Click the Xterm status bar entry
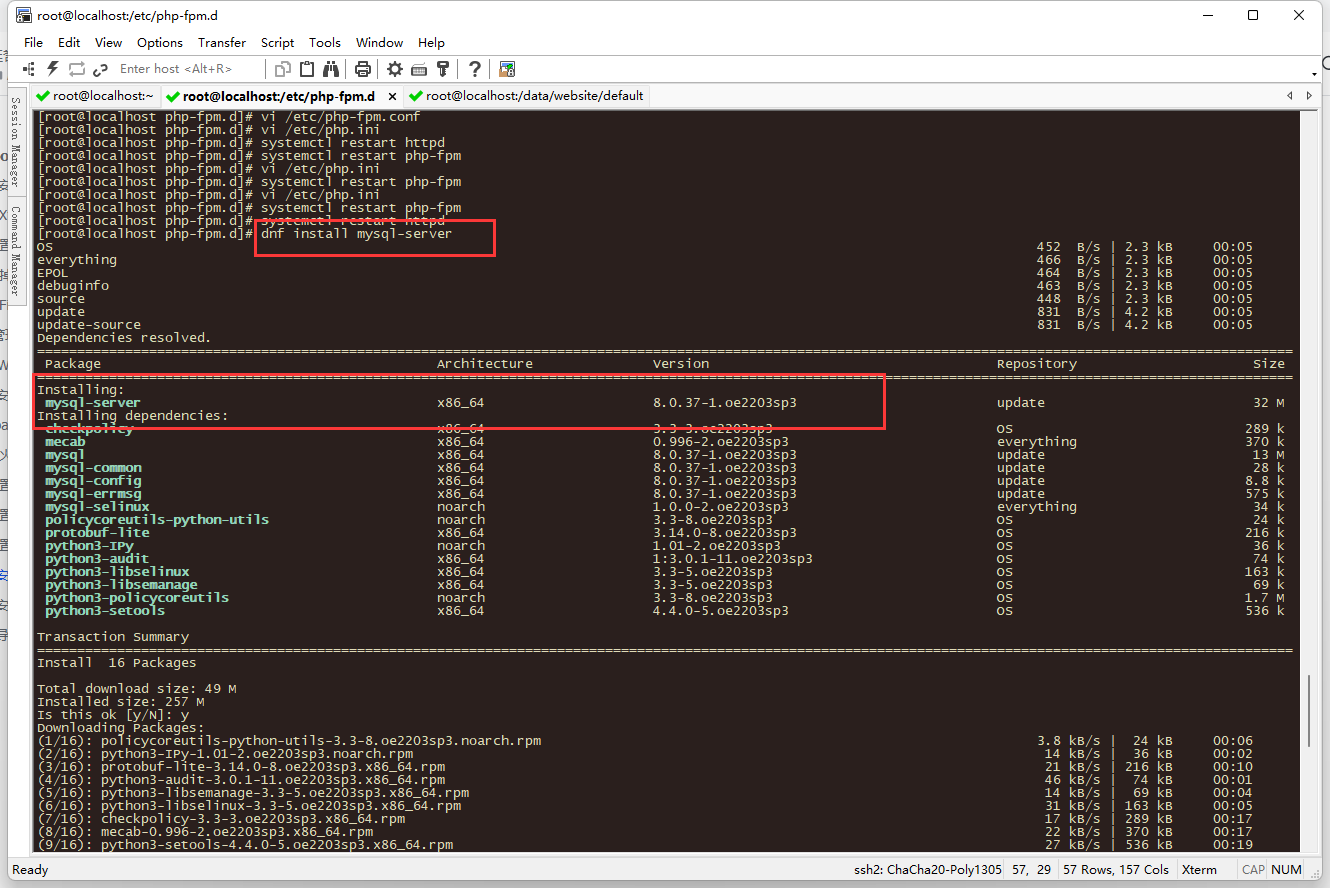Screen dimensions: 1330x888 coord(1199,870)
